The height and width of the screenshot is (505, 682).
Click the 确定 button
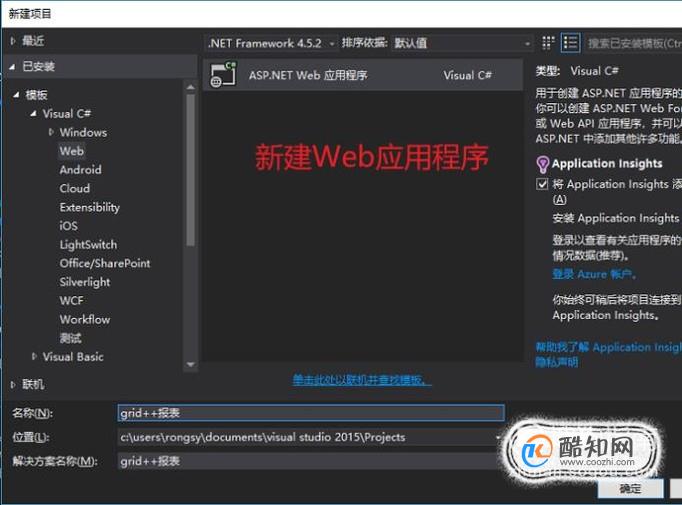click(630, 489)
